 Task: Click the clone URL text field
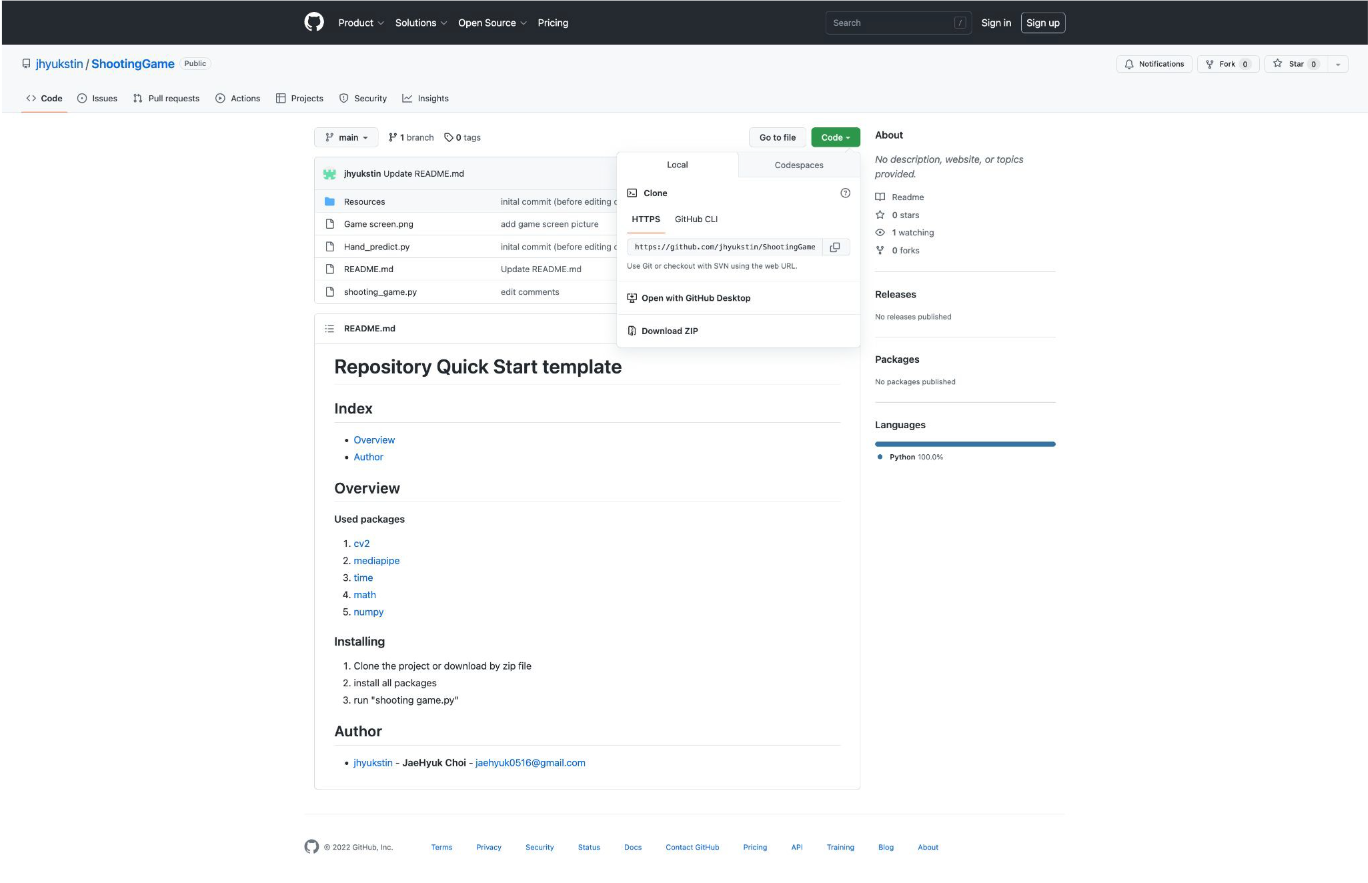725,247
